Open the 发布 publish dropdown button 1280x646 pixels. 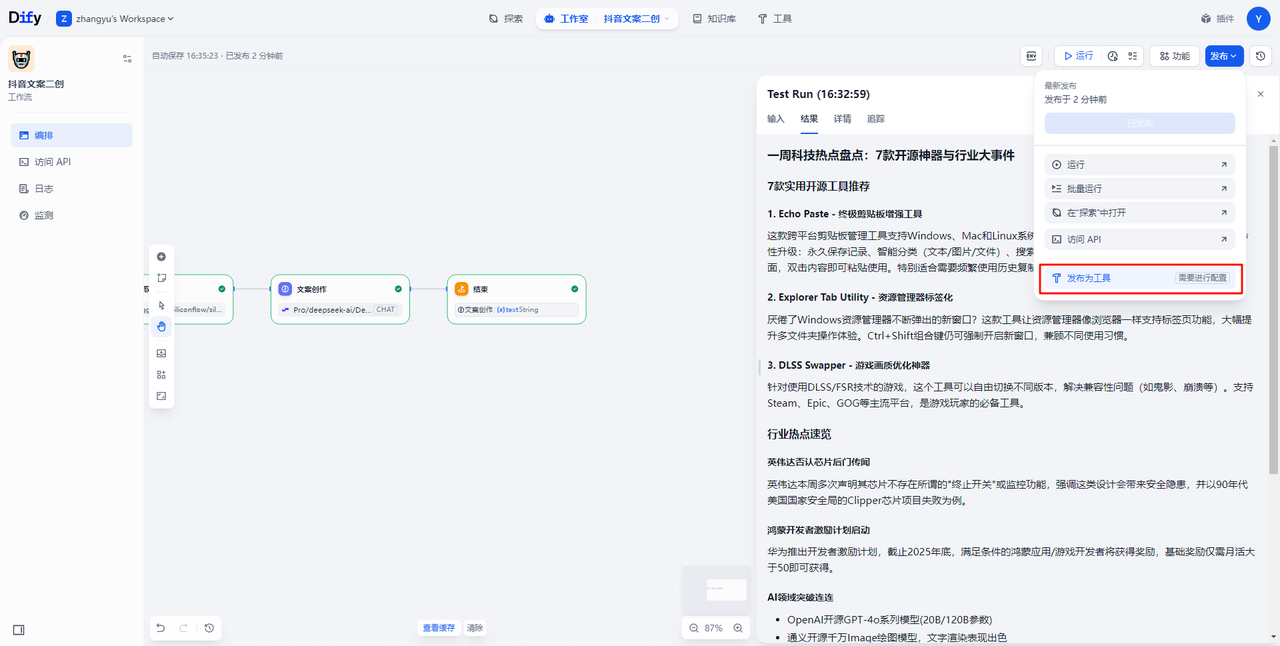click(1224, 56)
